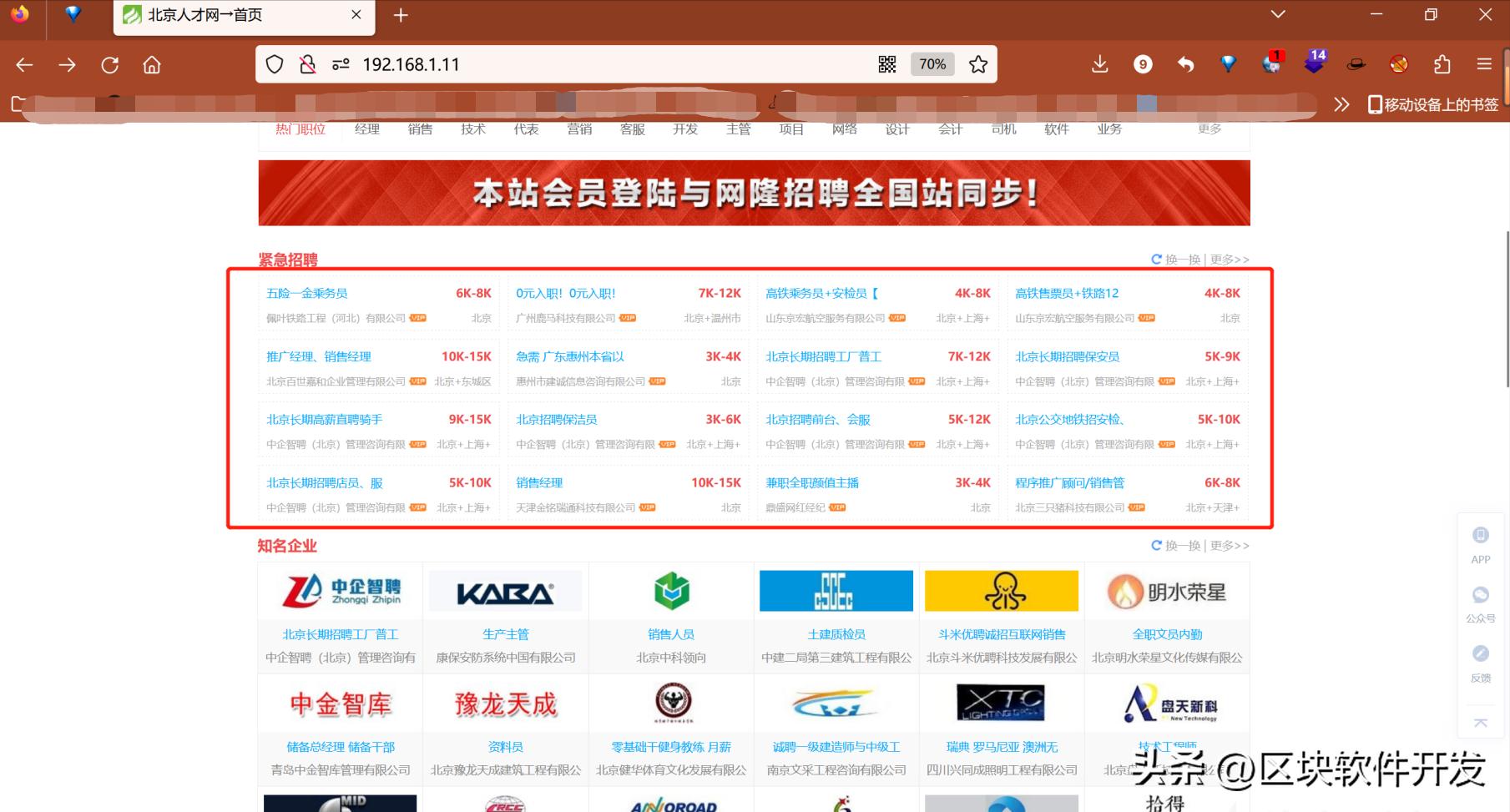Screen dimensions: 1510x812
Task: Click the back-to-top arrow in sidebar
Action: point(1480,723)
